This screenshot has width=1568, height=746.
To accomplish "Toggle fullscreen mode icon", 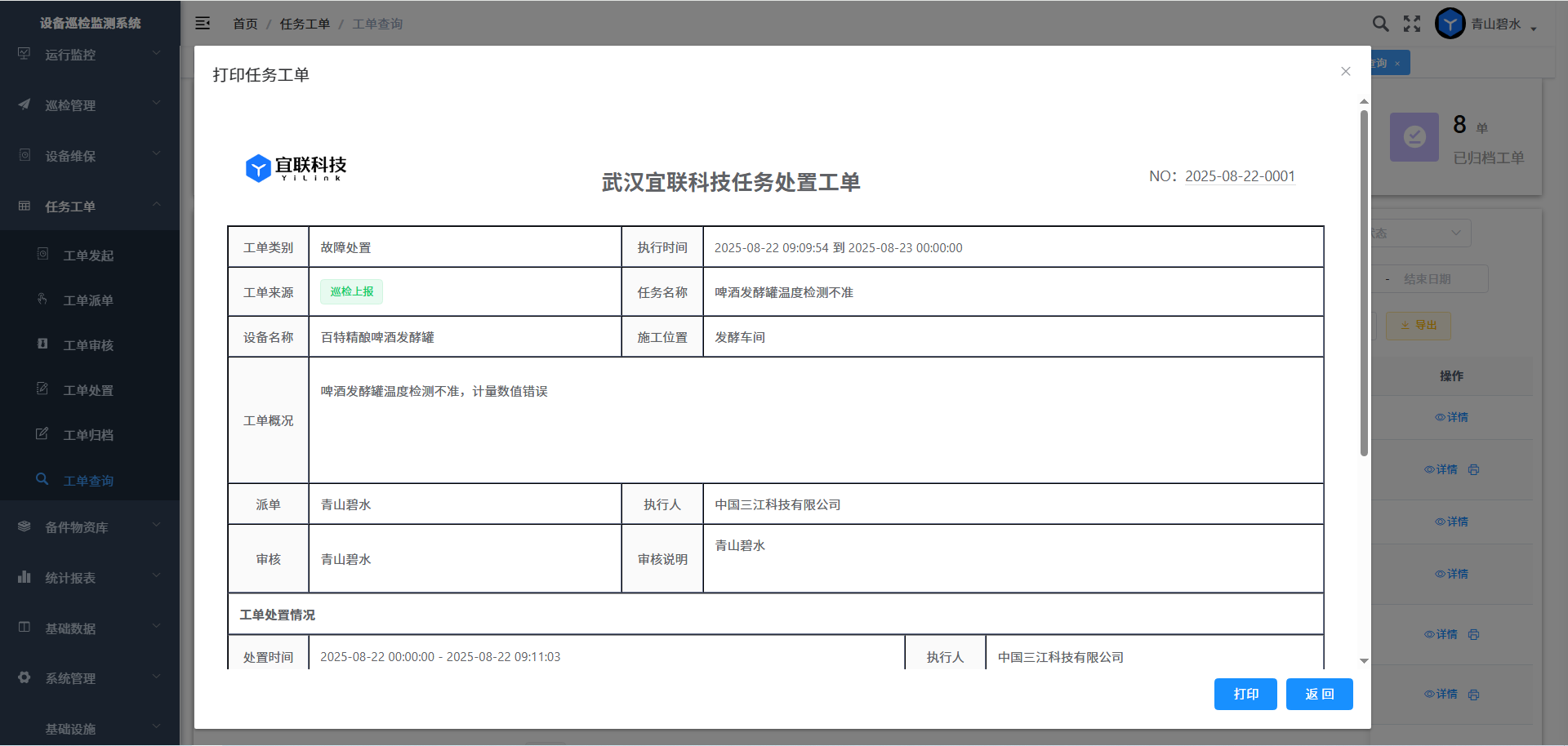I will (x=1412, y=24).
